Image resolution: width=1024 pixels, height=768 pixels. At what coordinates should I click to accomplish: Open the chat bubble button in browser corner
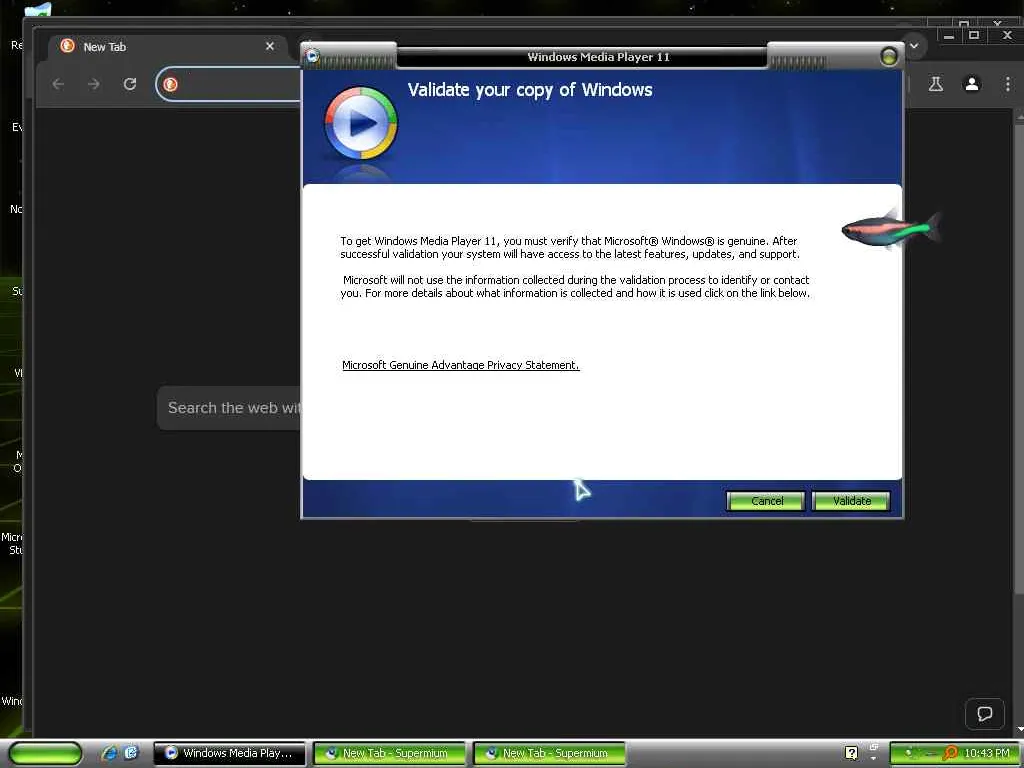point(985,713)
